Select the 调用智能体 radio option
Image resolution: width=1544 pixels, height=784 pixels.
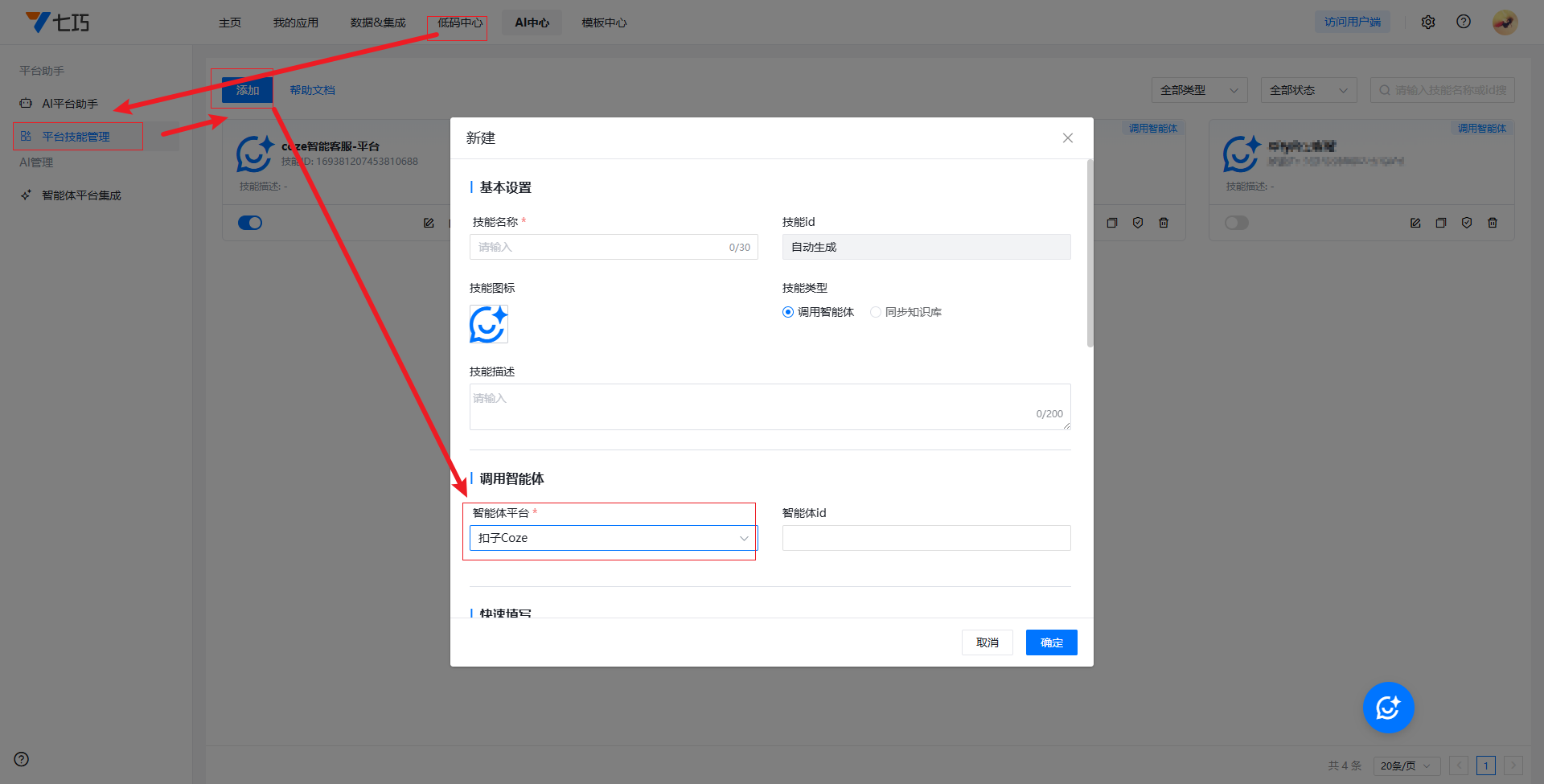[788, 312]
